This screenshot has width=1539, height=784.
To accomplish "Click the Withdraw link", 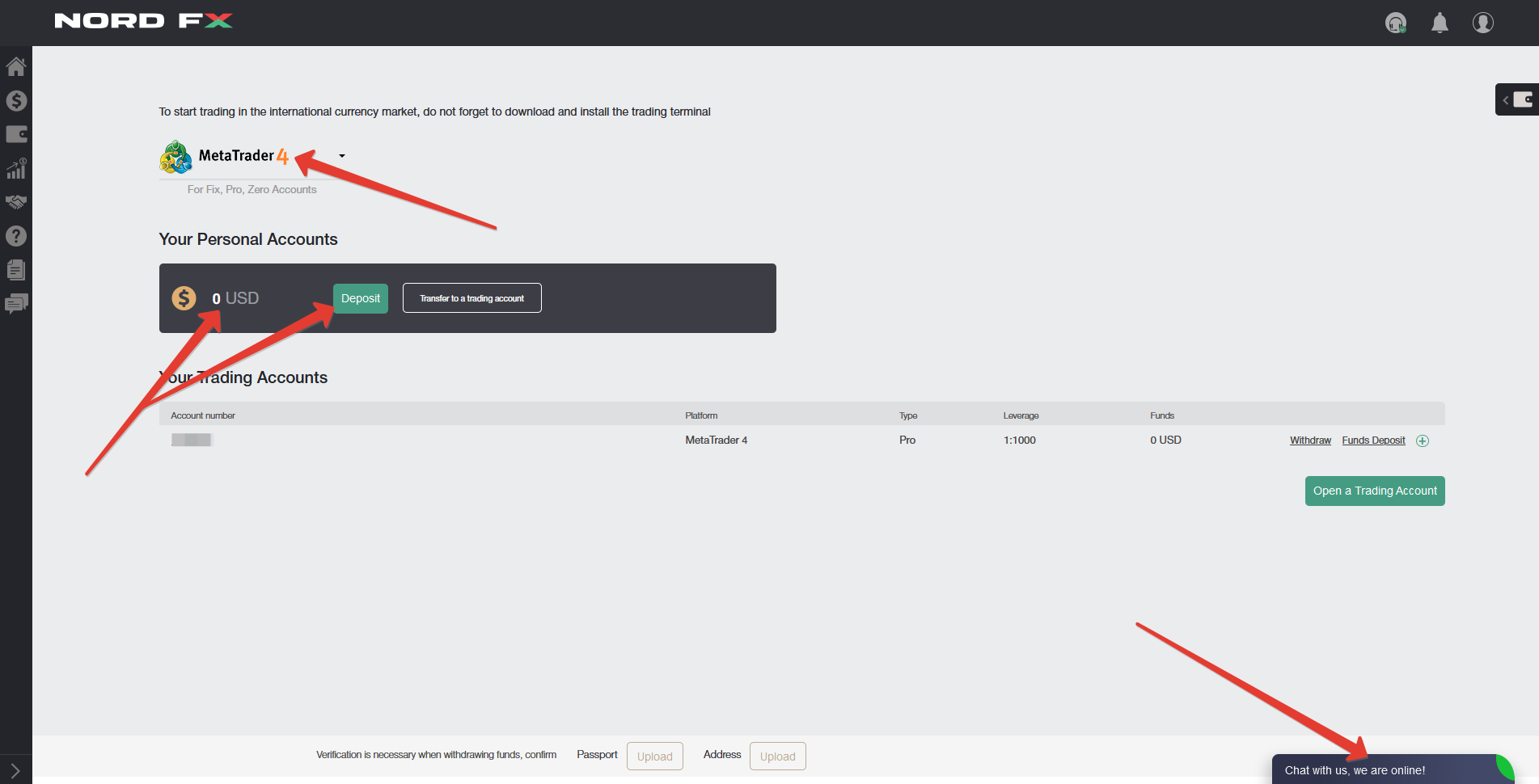I will coord(1310,440).
